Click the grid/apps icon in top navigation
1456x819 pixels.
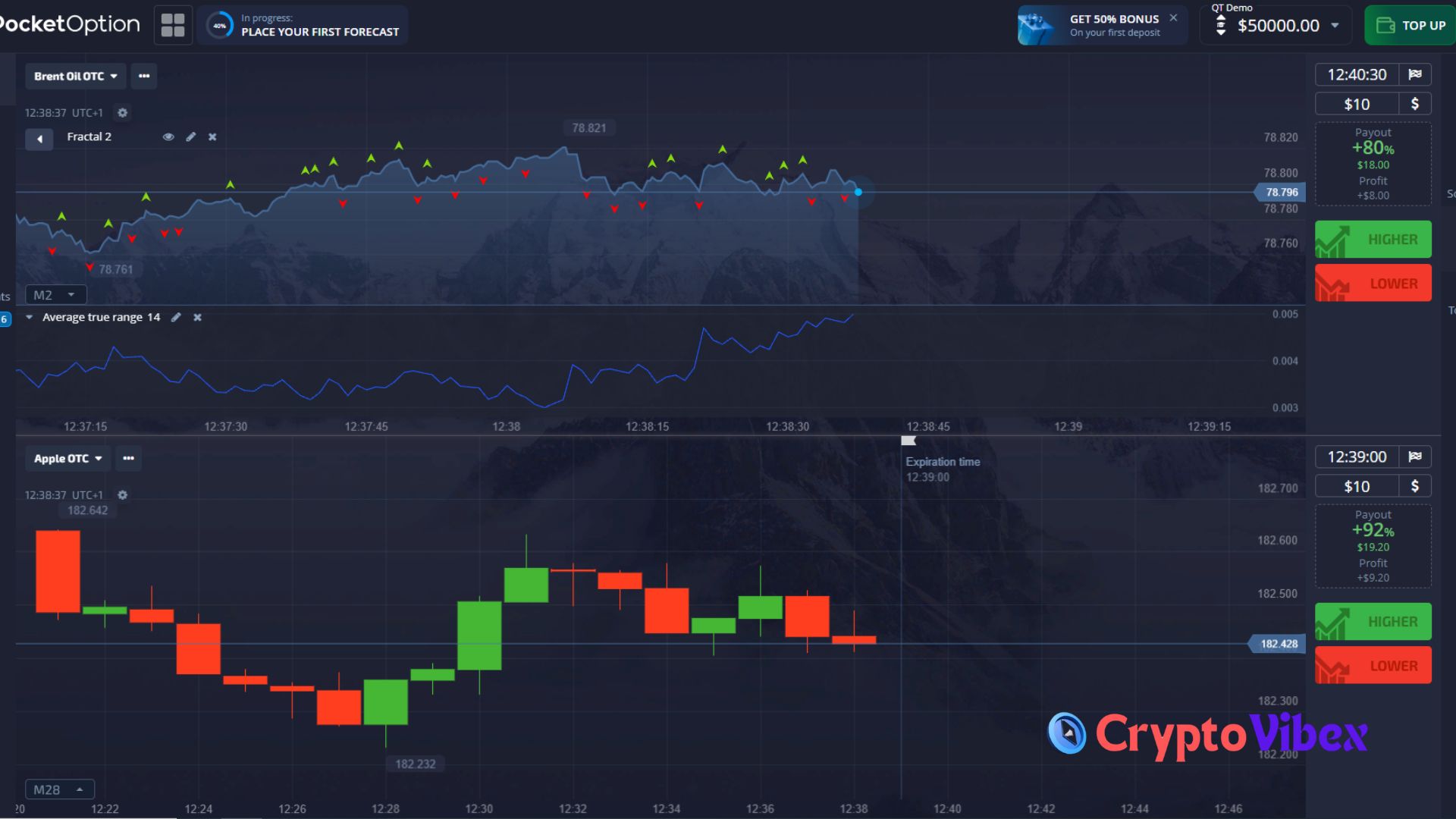172,24
